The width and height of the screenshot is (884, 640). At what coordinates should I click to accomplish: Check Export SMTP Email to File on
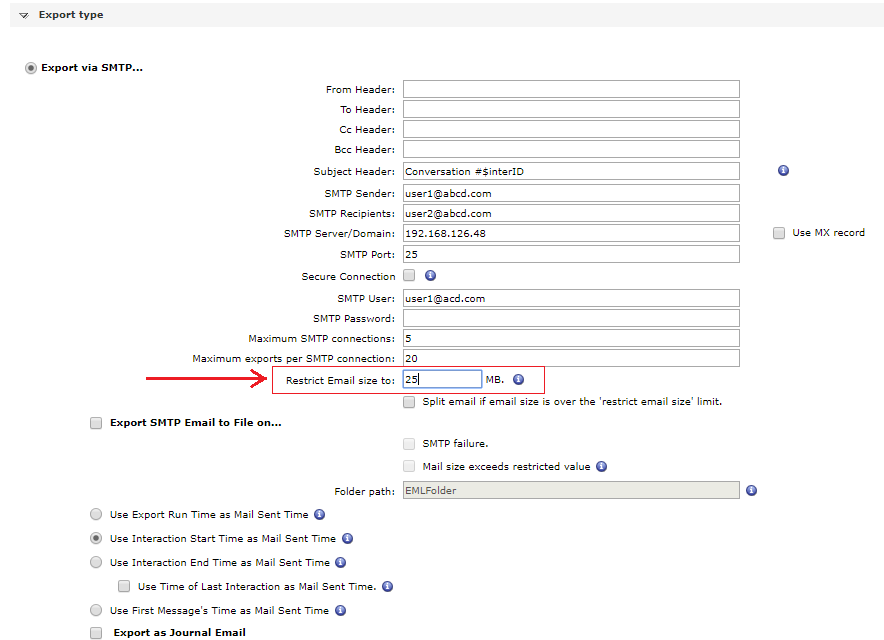tap(96, 423)
